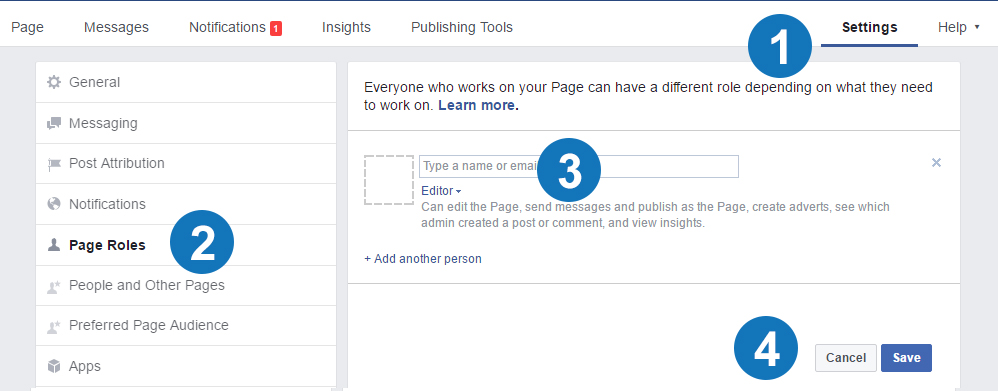Remove the person entry with X

coord(936,162)
